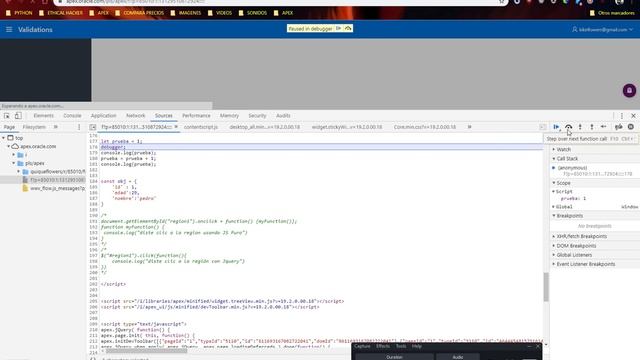The width and height of the screenshot is (640, 360).
Task: Toggle the device toolbar icon
Action: coord(18,116)
